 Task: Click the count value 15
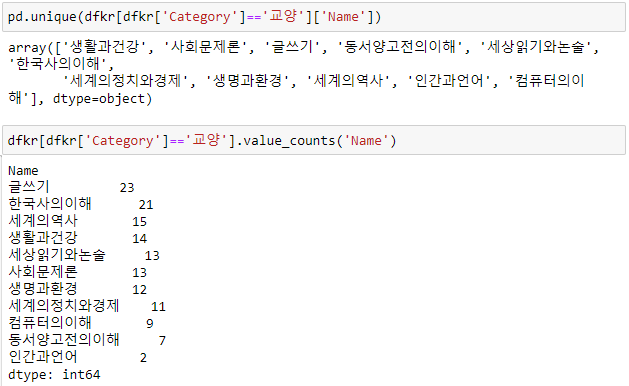pos(140,221)
